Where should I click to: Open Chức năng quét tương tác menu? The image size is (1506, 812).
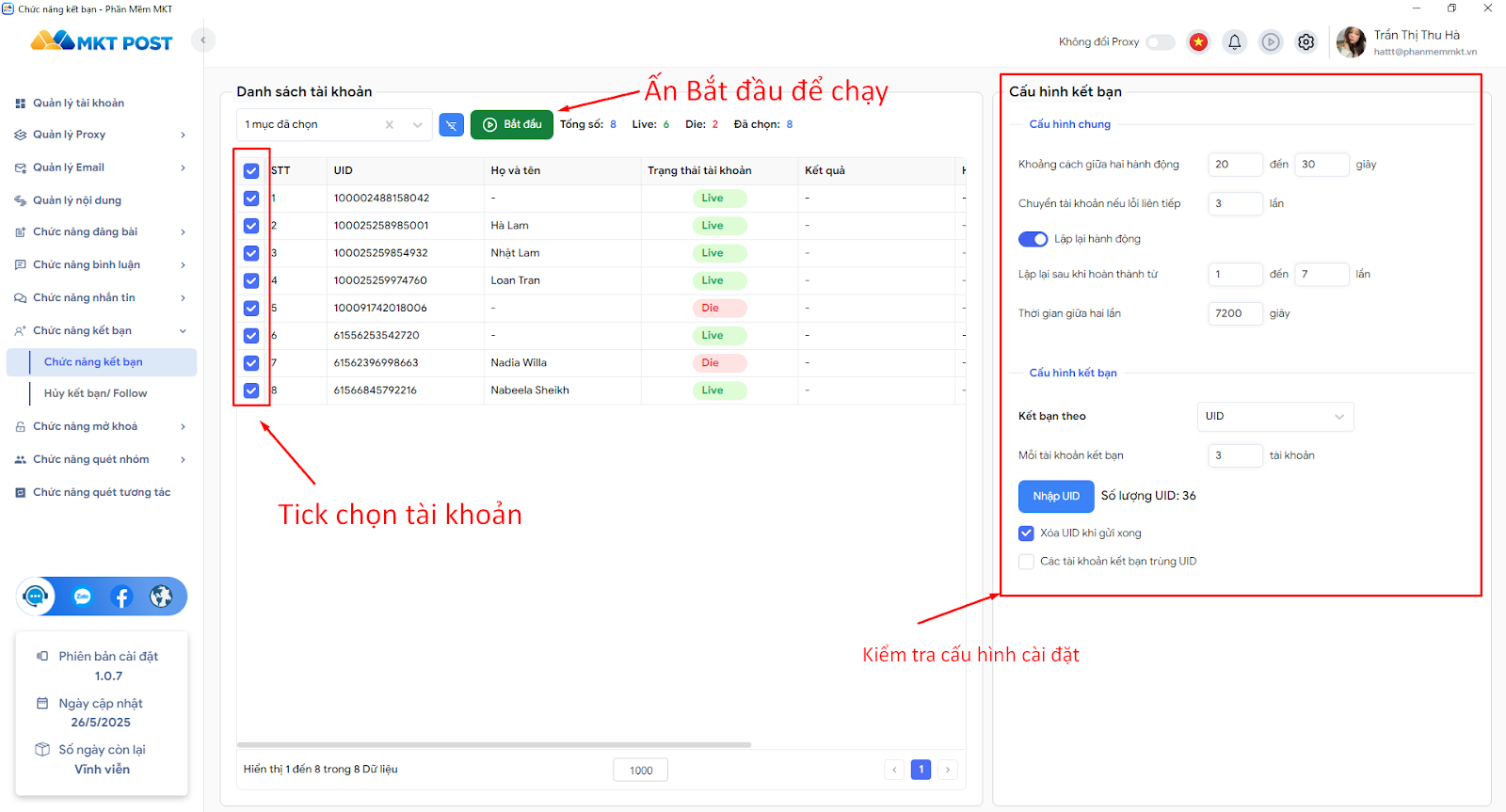point(102,493)
